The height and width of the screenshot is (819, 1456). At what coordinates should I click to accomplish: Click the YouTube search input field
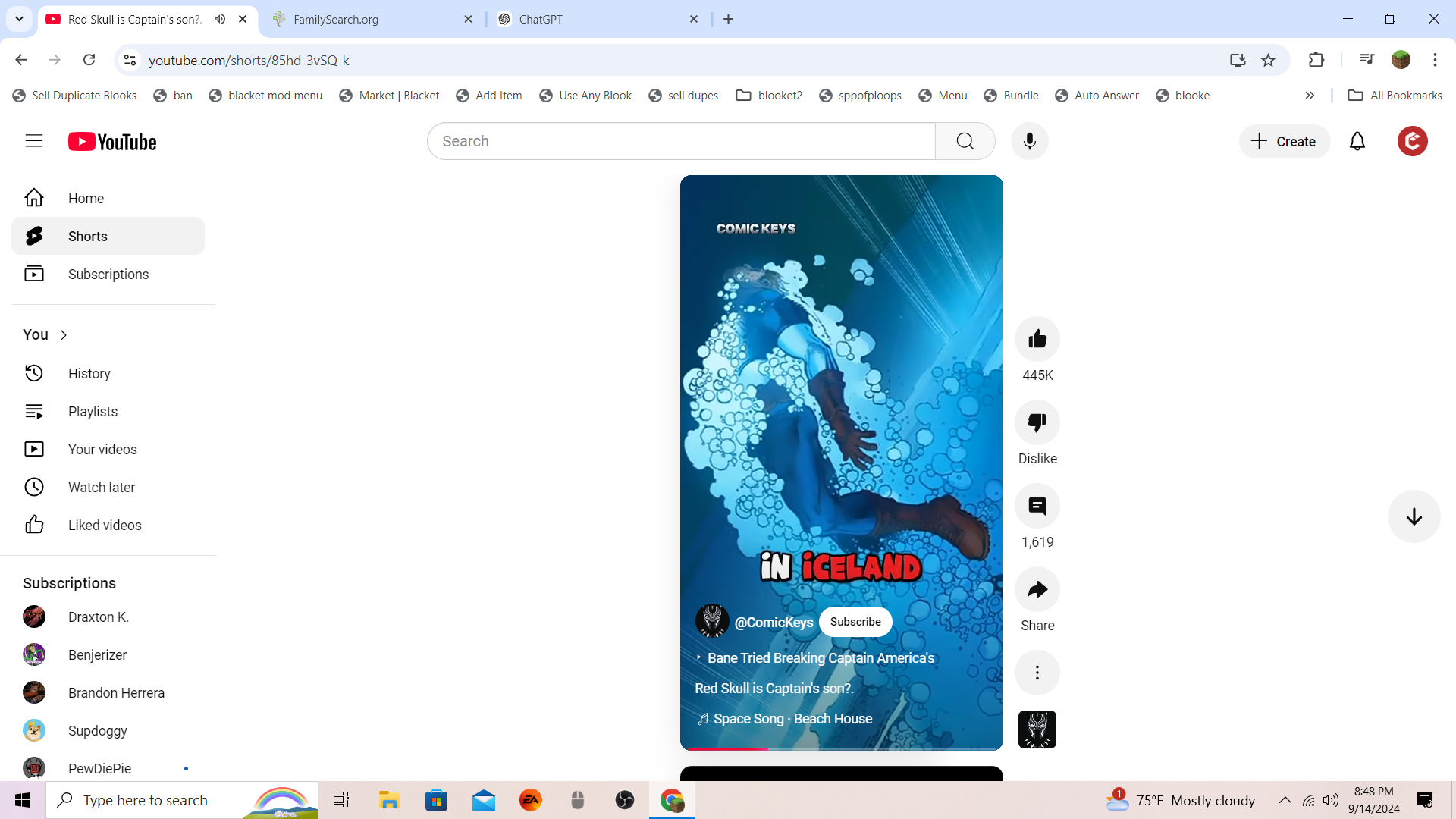point(680,141)
